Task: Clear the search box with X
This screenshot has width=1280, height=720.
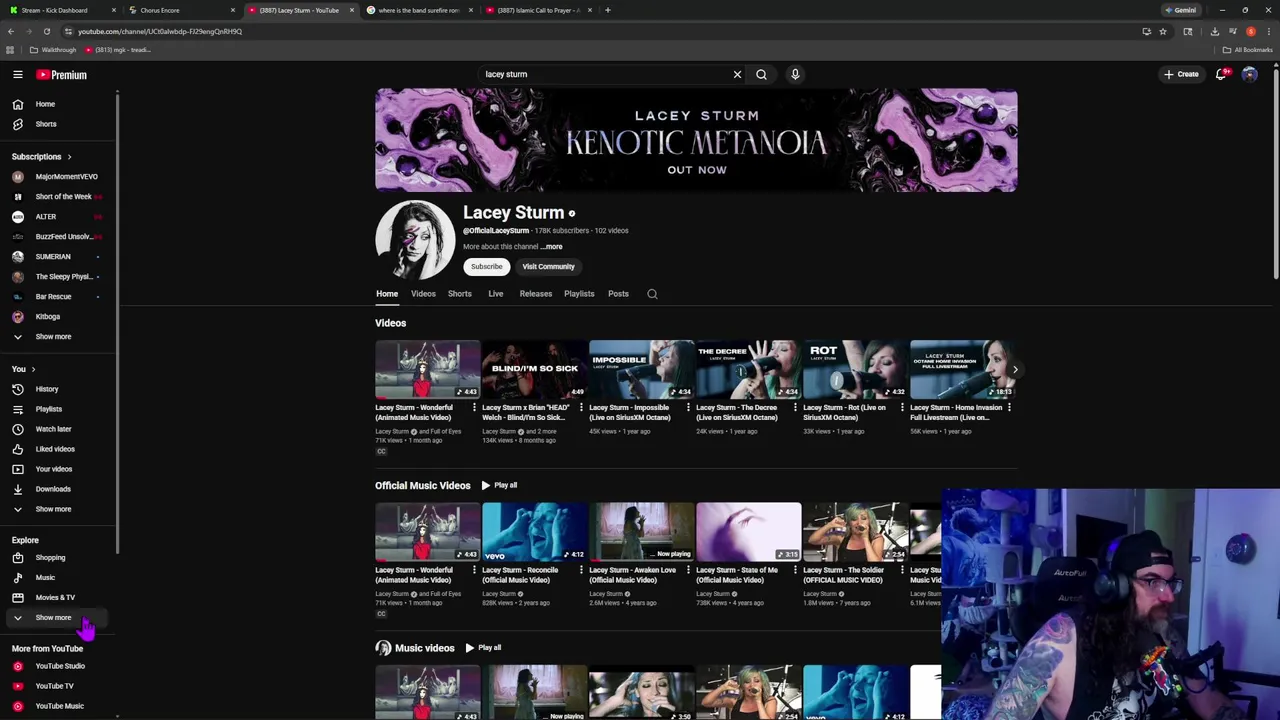Action: pos(737,74)
